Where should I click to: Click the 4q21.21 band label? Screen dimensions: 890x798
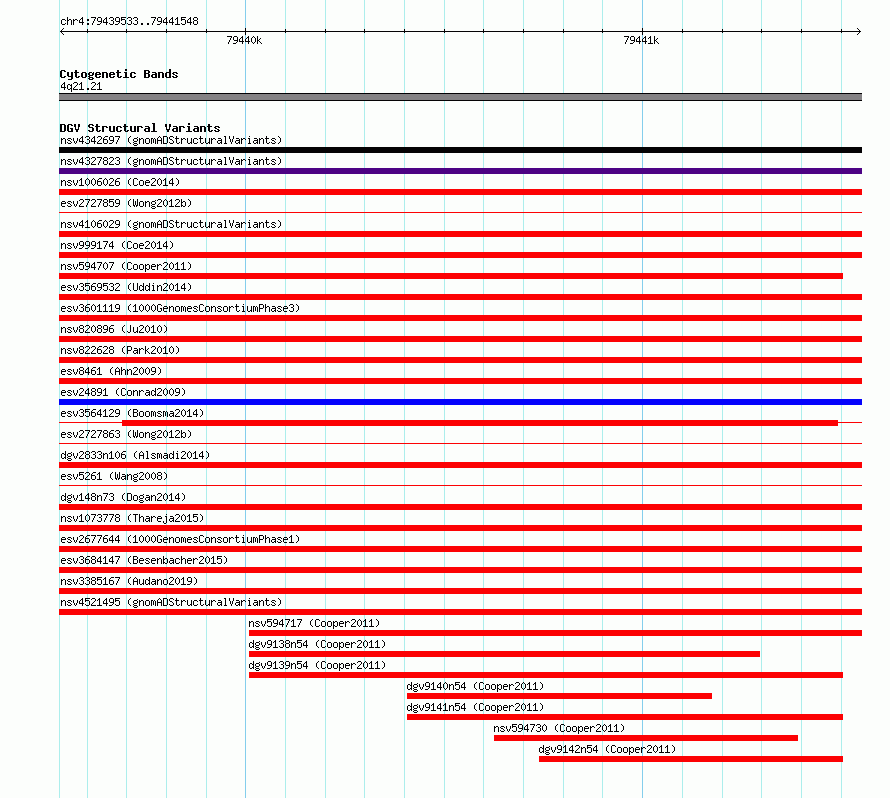(x=81, y=86)
